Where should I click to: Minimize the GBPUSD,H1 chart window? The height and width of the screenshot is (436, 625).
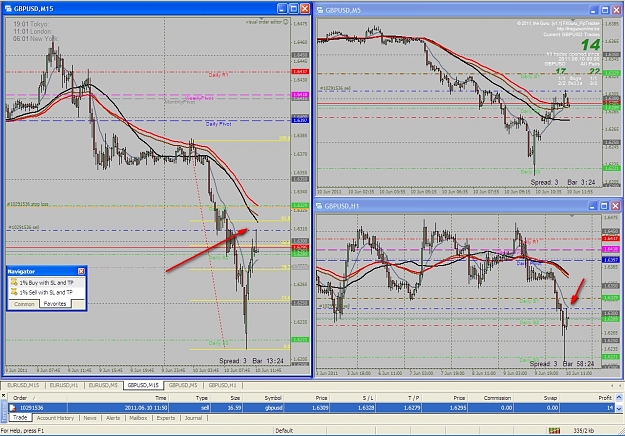point(592,206)
